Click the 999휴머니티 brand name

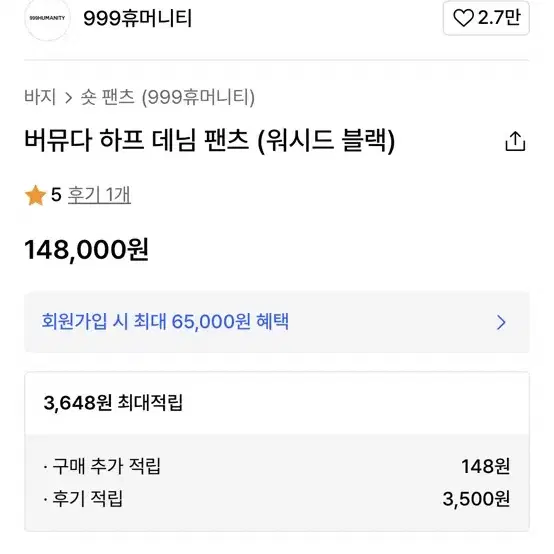click(137, 18)
